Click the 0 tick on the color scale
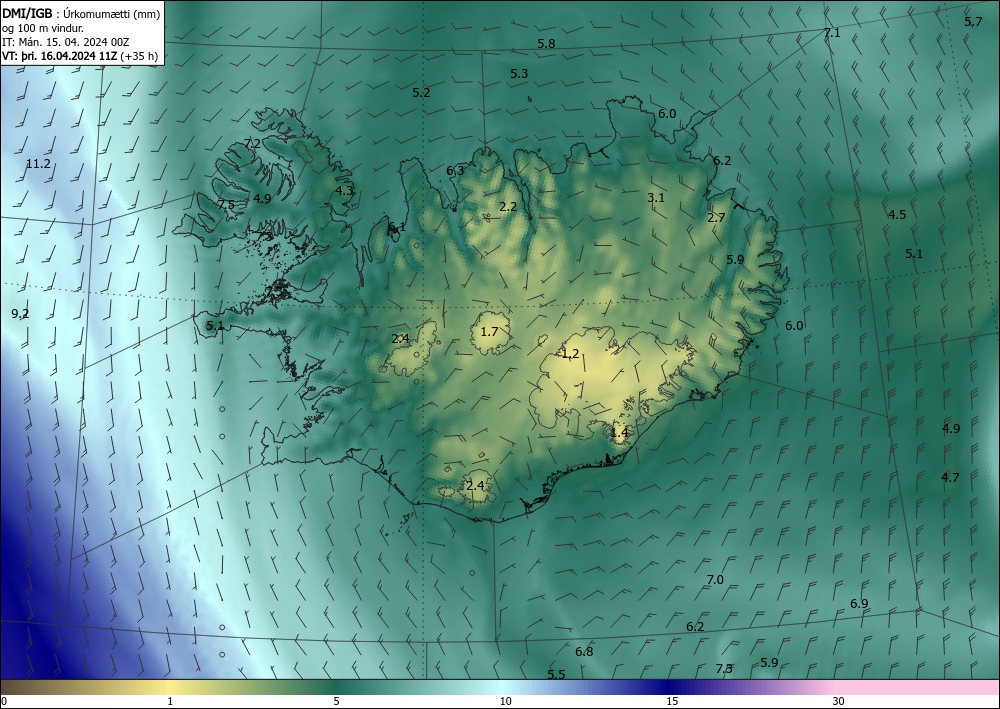Viewport: 1000px width, 709px height. pyautogui.click(x=4, y=701)
